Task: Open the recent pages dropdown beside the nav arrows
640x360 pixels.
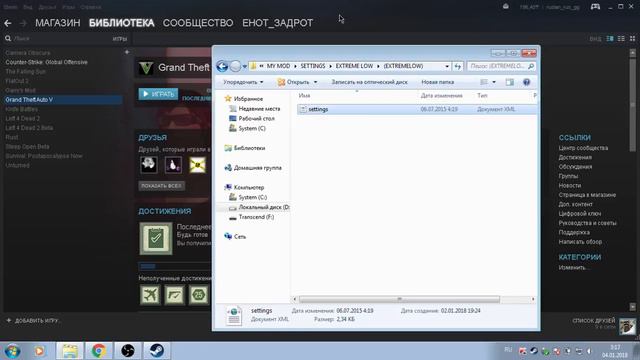Action: [x=244, y=66]
